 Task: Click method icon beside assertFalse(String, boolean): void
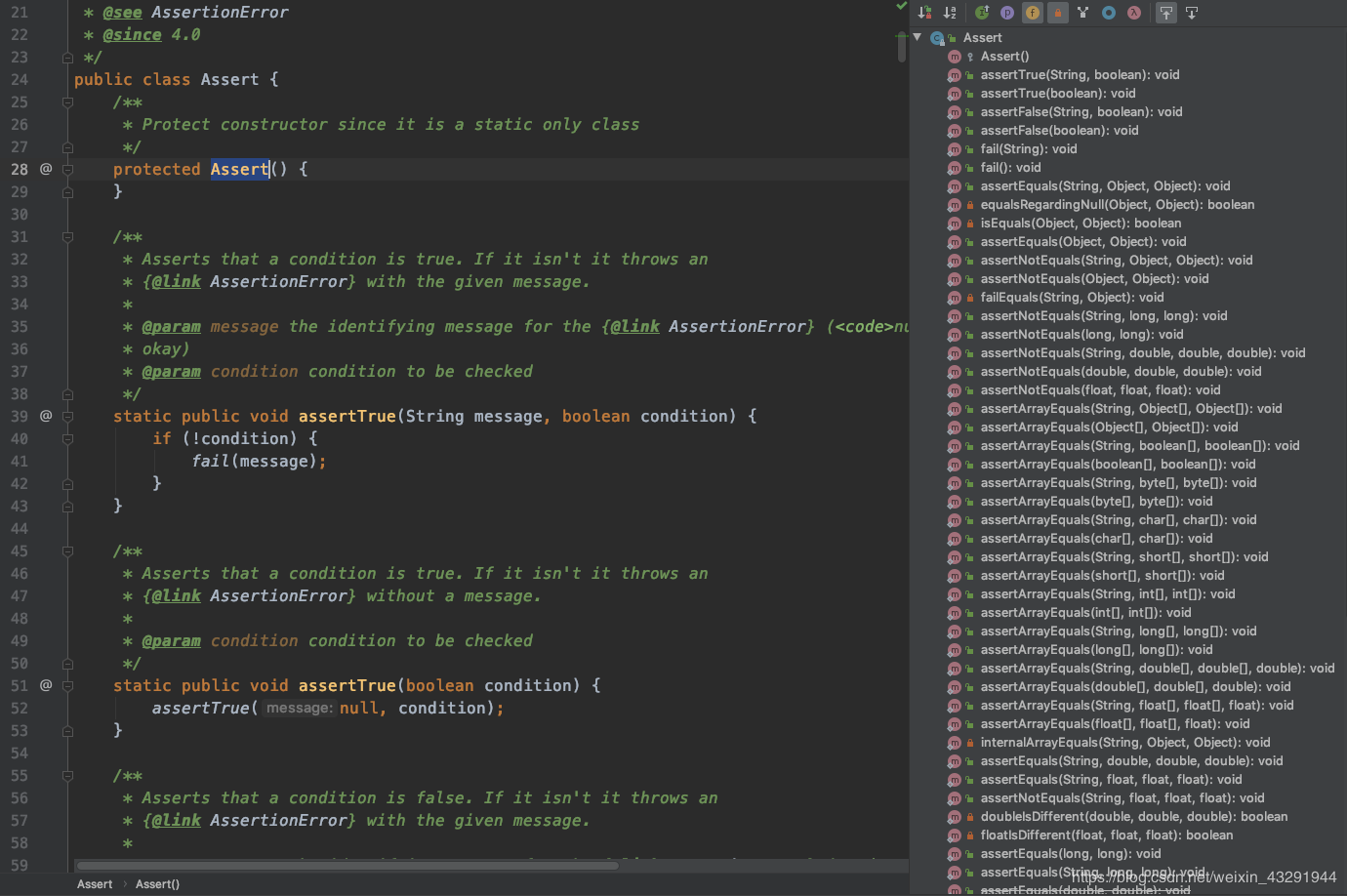pyautogui.click(x=955, y=112)
